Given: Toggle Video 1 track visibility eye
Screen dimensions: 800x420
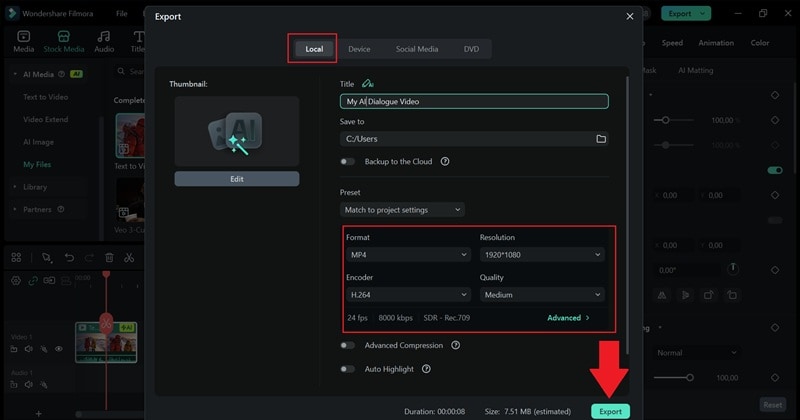Looking at the screenshot, I should (x=59, y=349).
